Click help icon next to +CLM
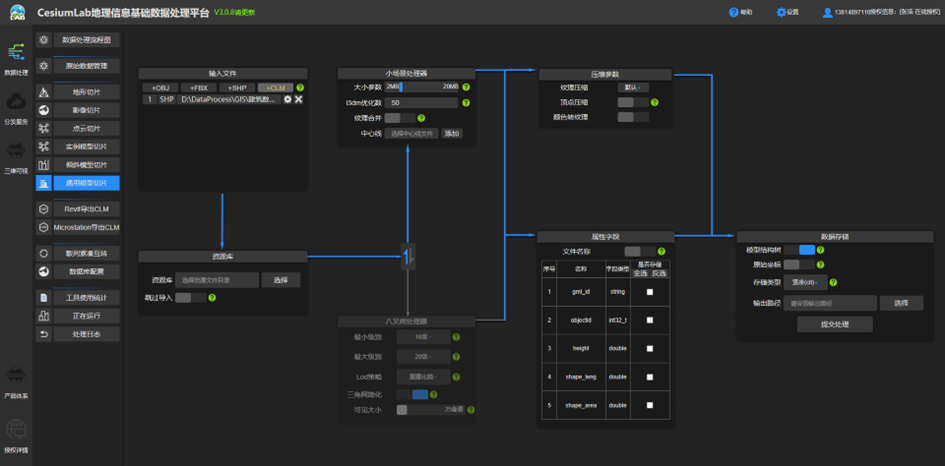 pyautogui.click(x=300, y=87)
